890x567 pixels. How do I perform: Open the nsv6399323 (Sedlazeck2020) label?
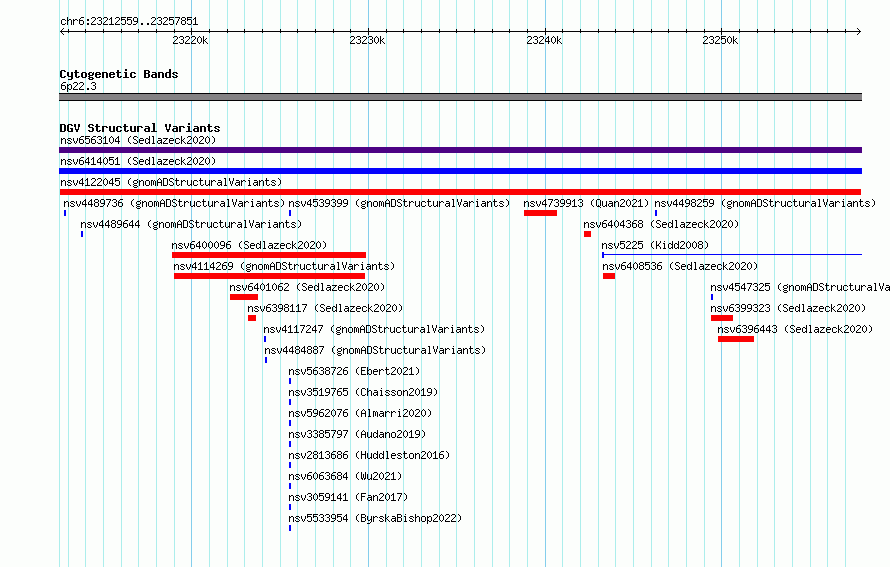click(x=788, y=308)
